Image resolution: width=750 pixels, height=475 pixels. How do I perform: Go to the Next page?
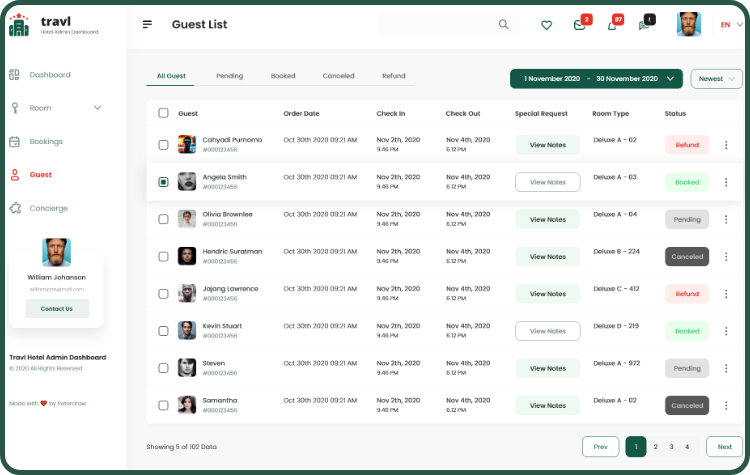coord(724,447)
